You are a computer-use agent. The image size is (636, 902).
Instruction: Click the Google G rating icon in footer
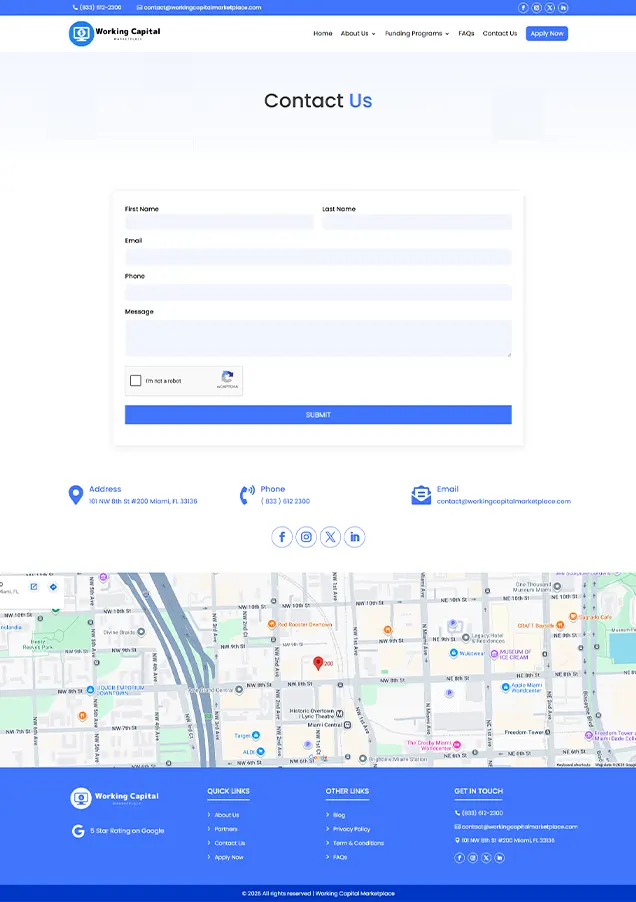pyautogui.click(x=78, y=831)
